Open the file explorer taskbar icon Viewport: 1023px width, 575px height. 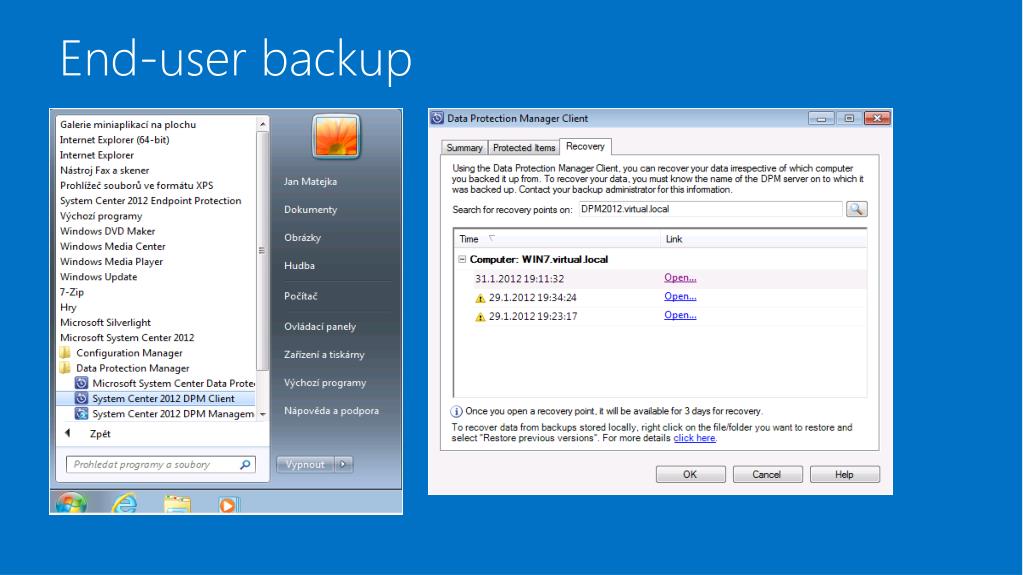pos(177,504)
